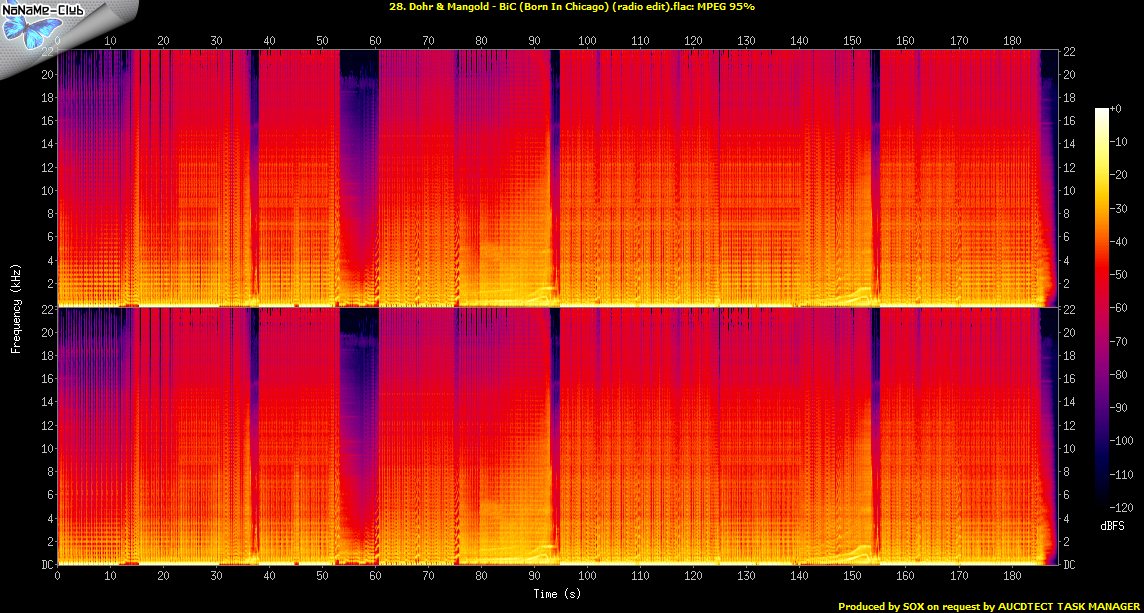Viewport: 1144px width, 613px height.
Task: Click the 100 tick on the bottom time axis
Action: pyautogui.click(x=587, y=577)
